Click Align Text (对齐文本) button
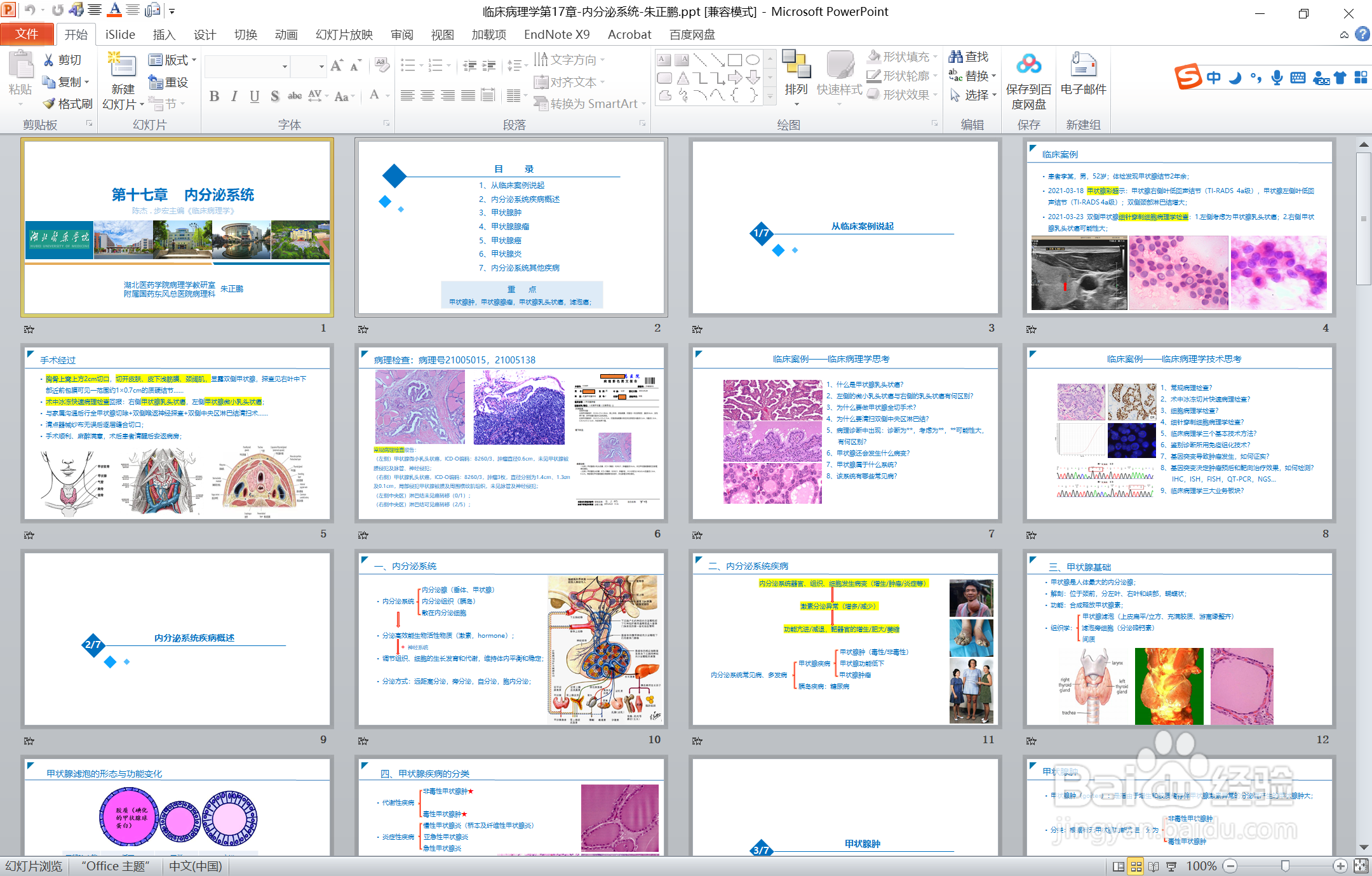1372x876 pixels. [x=569, y=82]
